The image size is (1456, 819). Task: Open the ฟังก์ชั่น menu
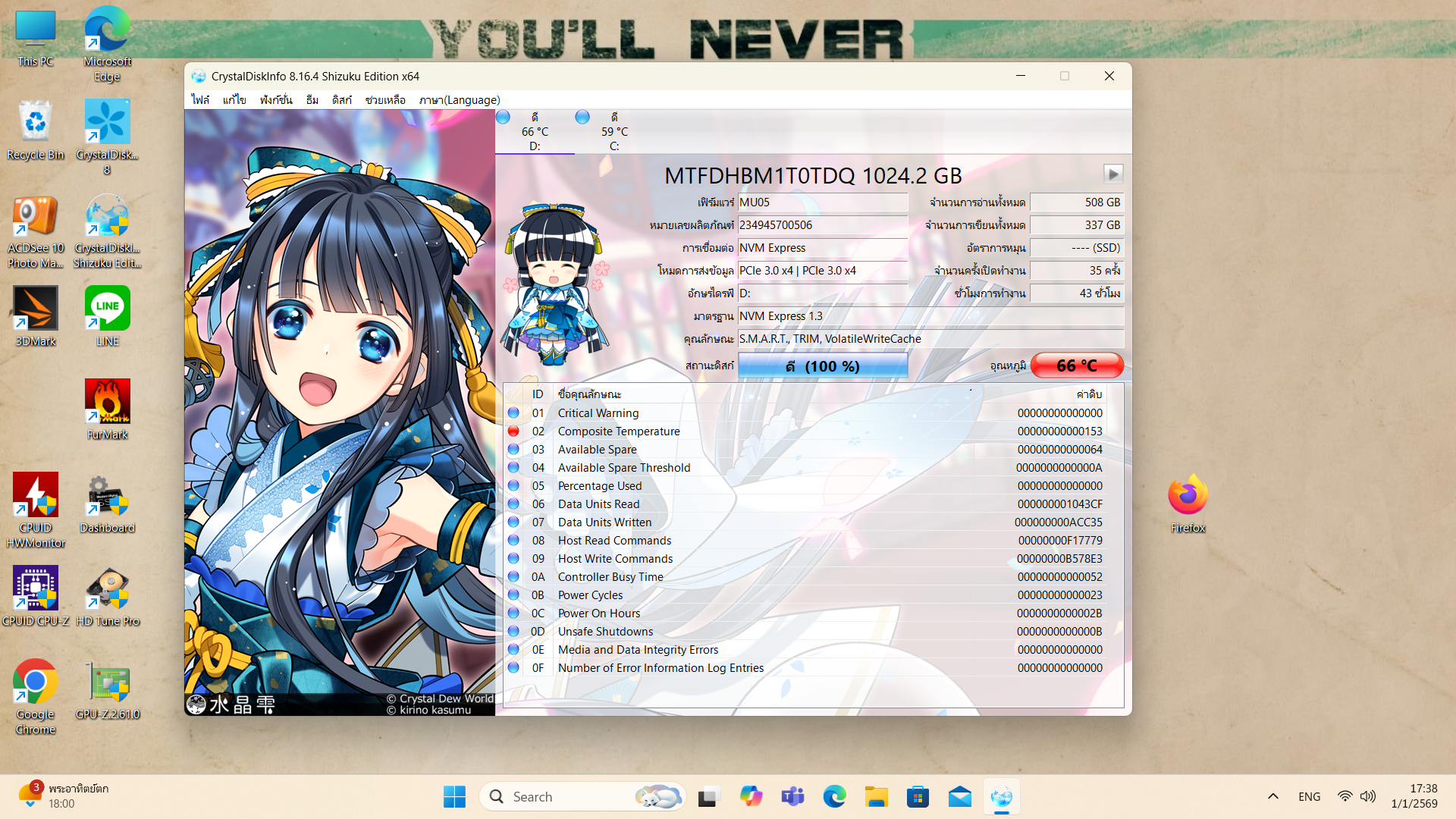(275, 100)
